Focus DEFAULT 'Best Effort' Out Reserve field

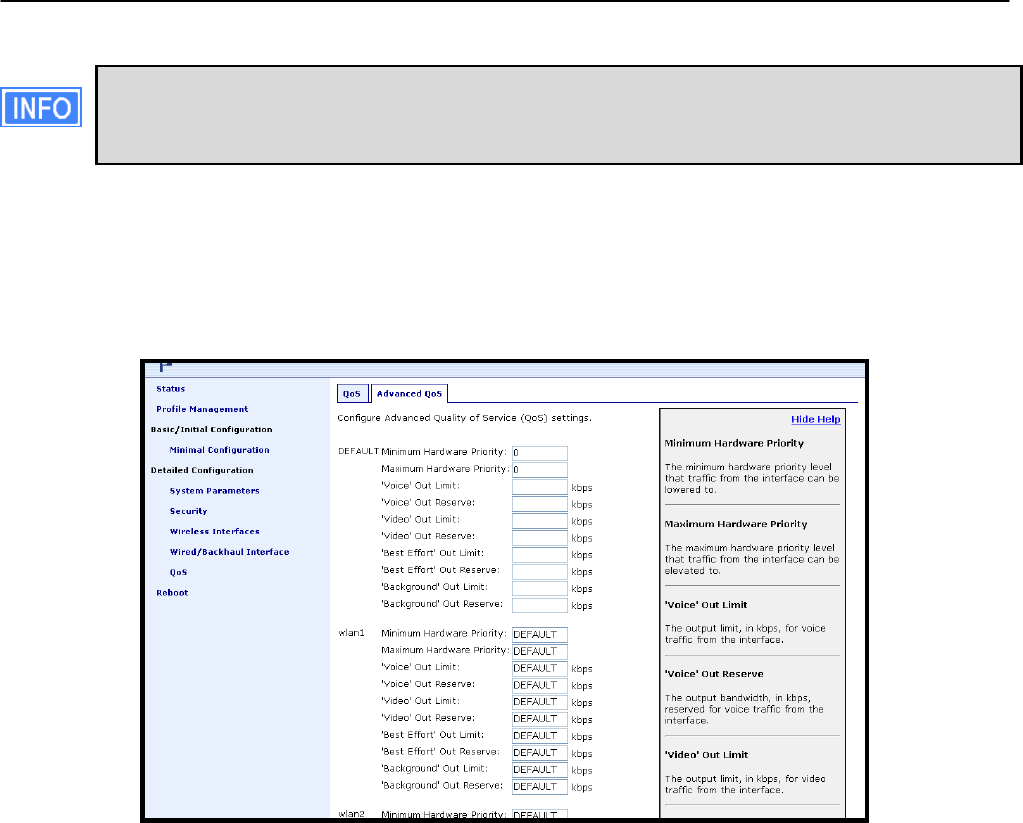tap(540, 572)
